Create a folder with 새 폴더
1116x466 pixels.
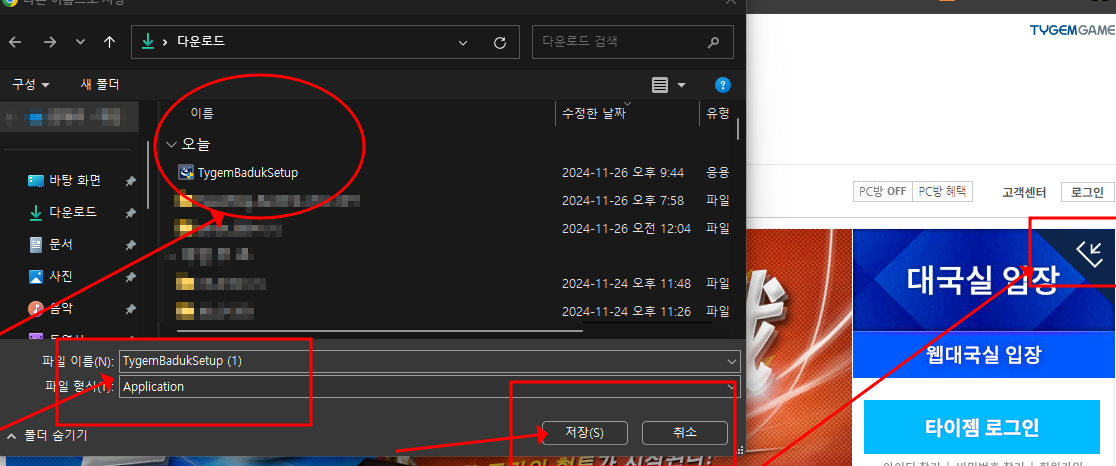coord(100,85)
